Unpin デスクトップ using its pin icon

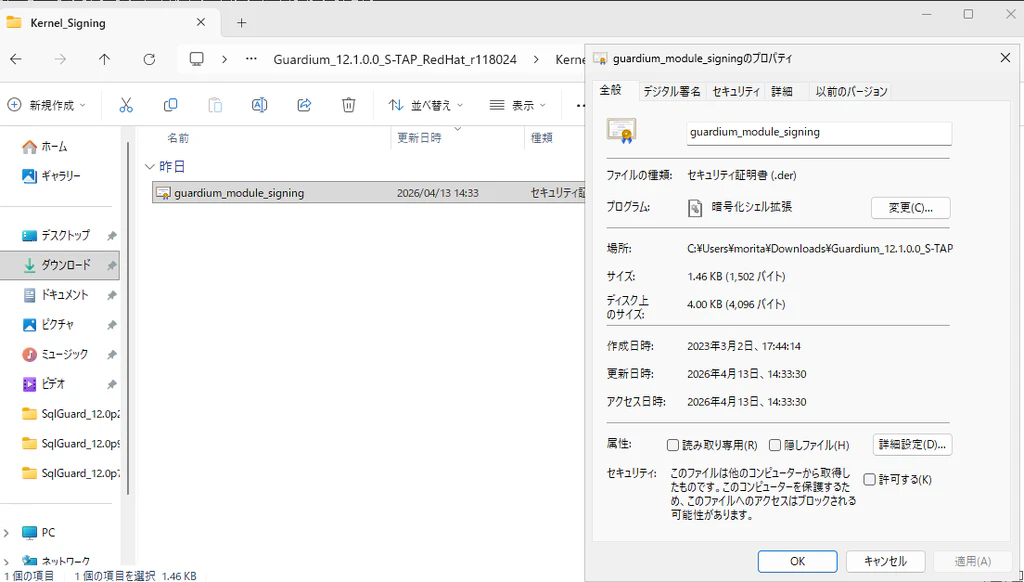[112, 235]
